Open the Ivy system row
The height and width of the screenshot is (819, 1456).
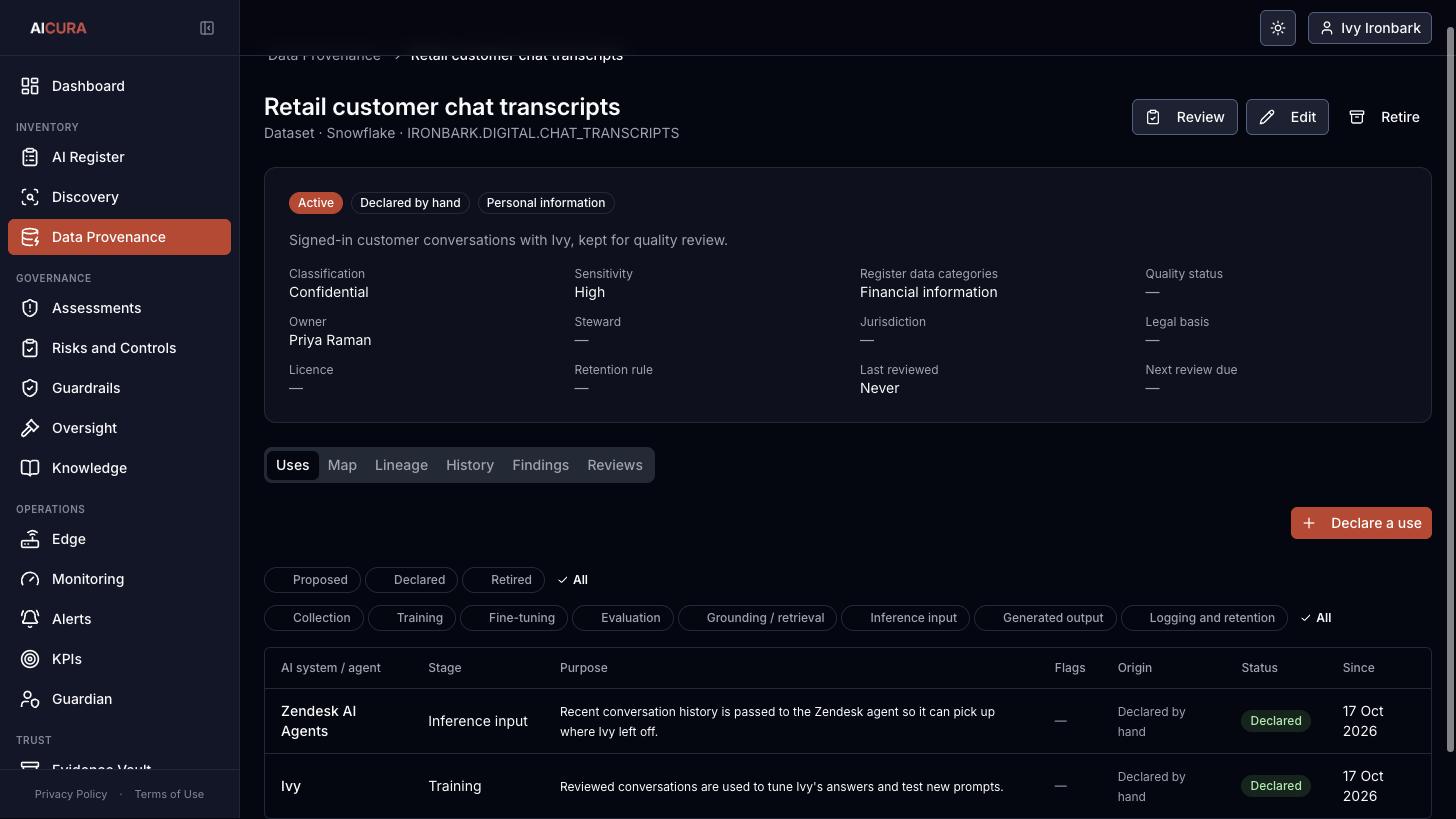point(847,786)
